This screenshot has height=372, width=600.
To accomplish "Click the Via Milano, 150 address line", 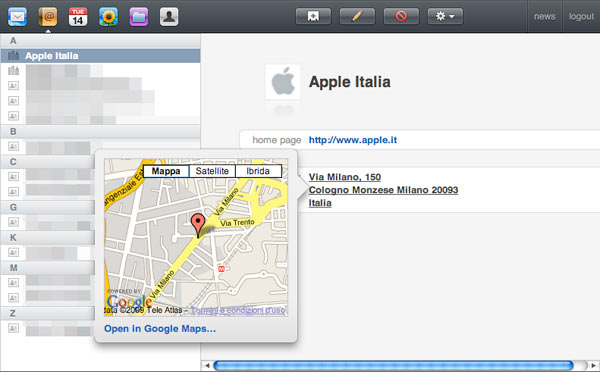I will point(344,177).
